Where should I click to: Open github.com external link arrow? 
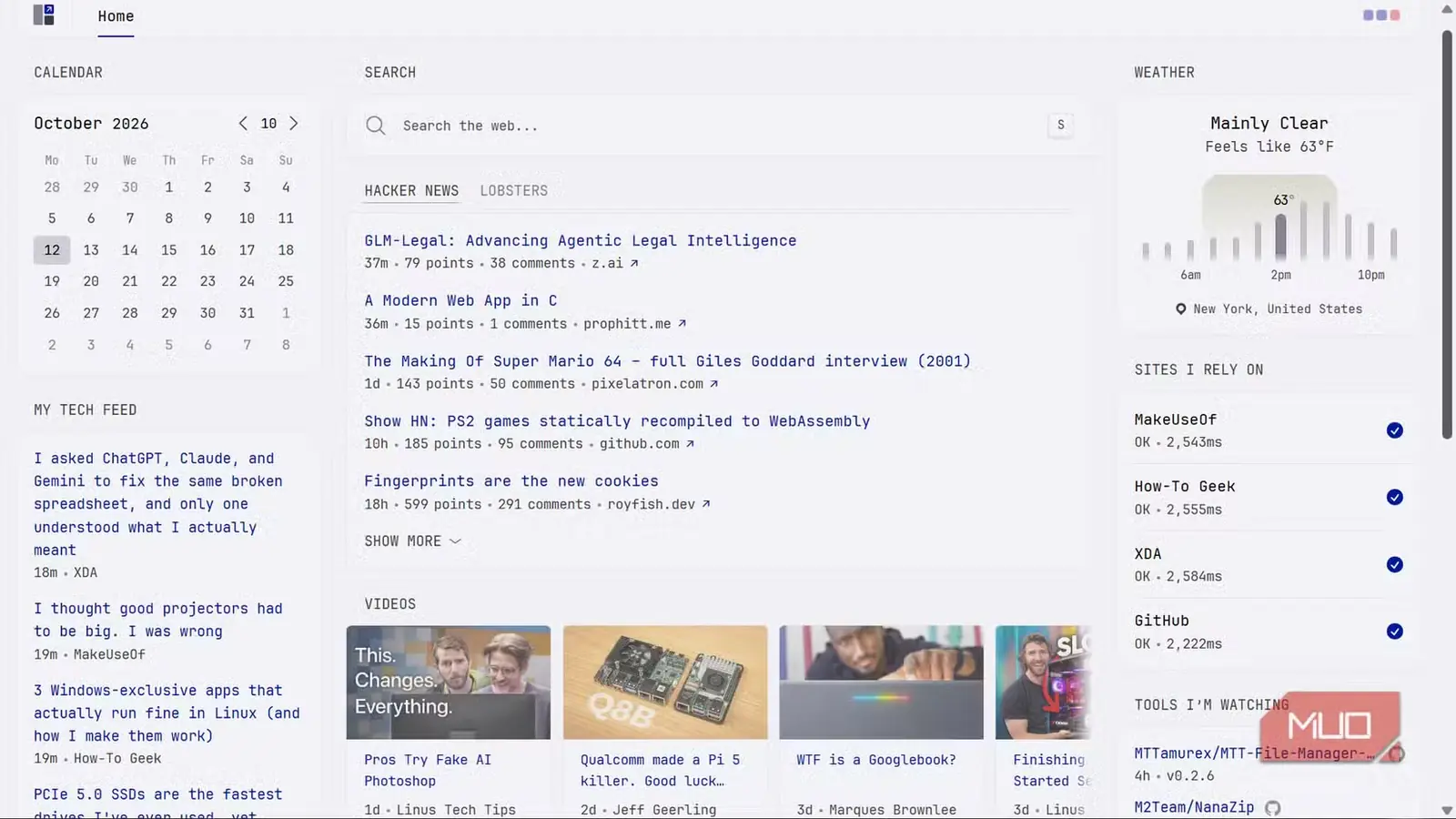(690, 443)
